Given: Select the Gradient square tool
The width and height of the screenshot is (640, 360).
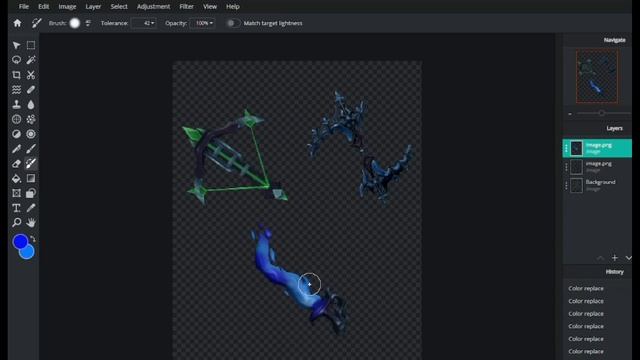Looking at the screenshot, I should point(31,178).
